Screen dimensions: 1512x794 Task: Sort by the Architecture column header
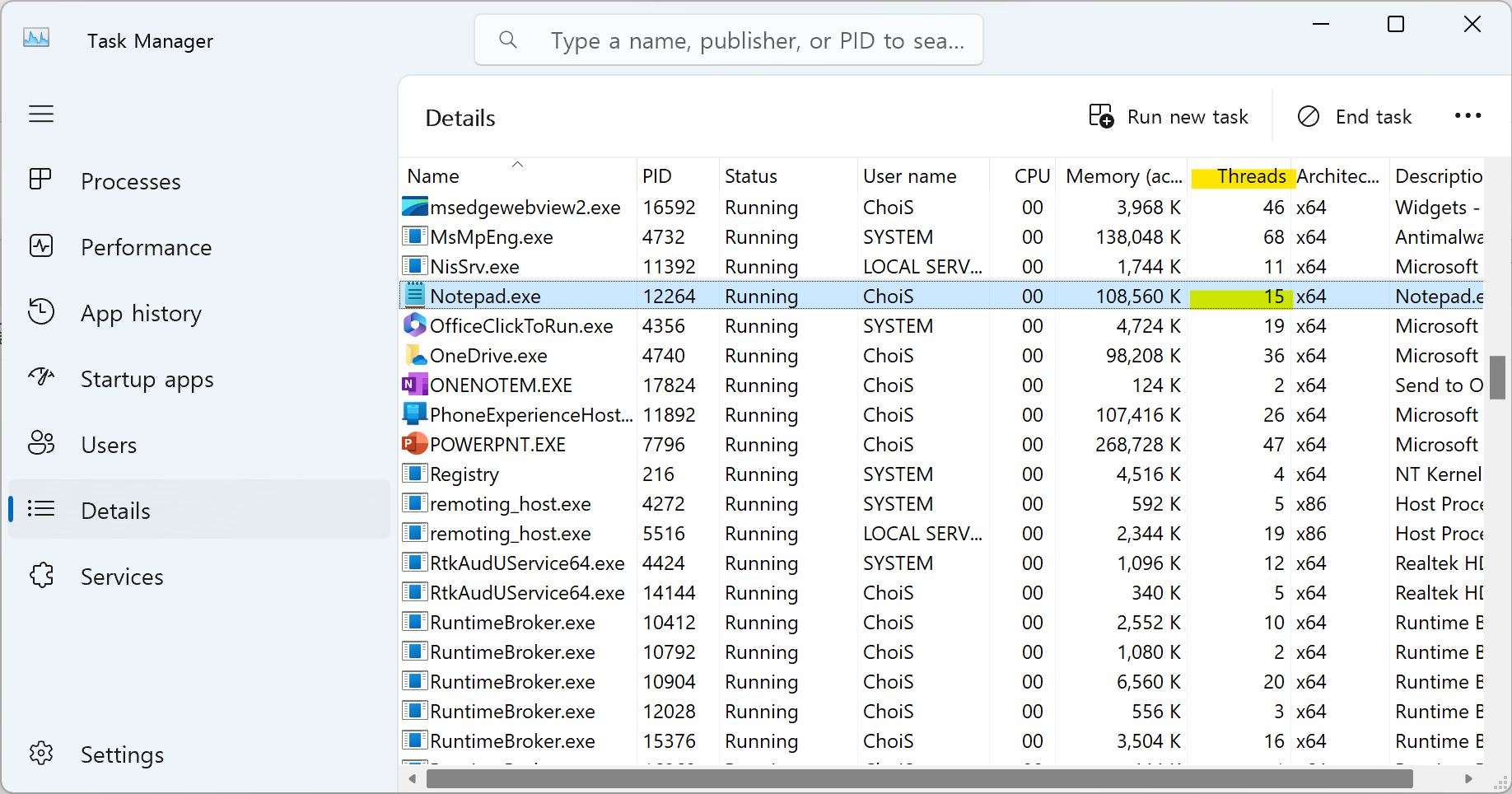(x=1339, y=175)
